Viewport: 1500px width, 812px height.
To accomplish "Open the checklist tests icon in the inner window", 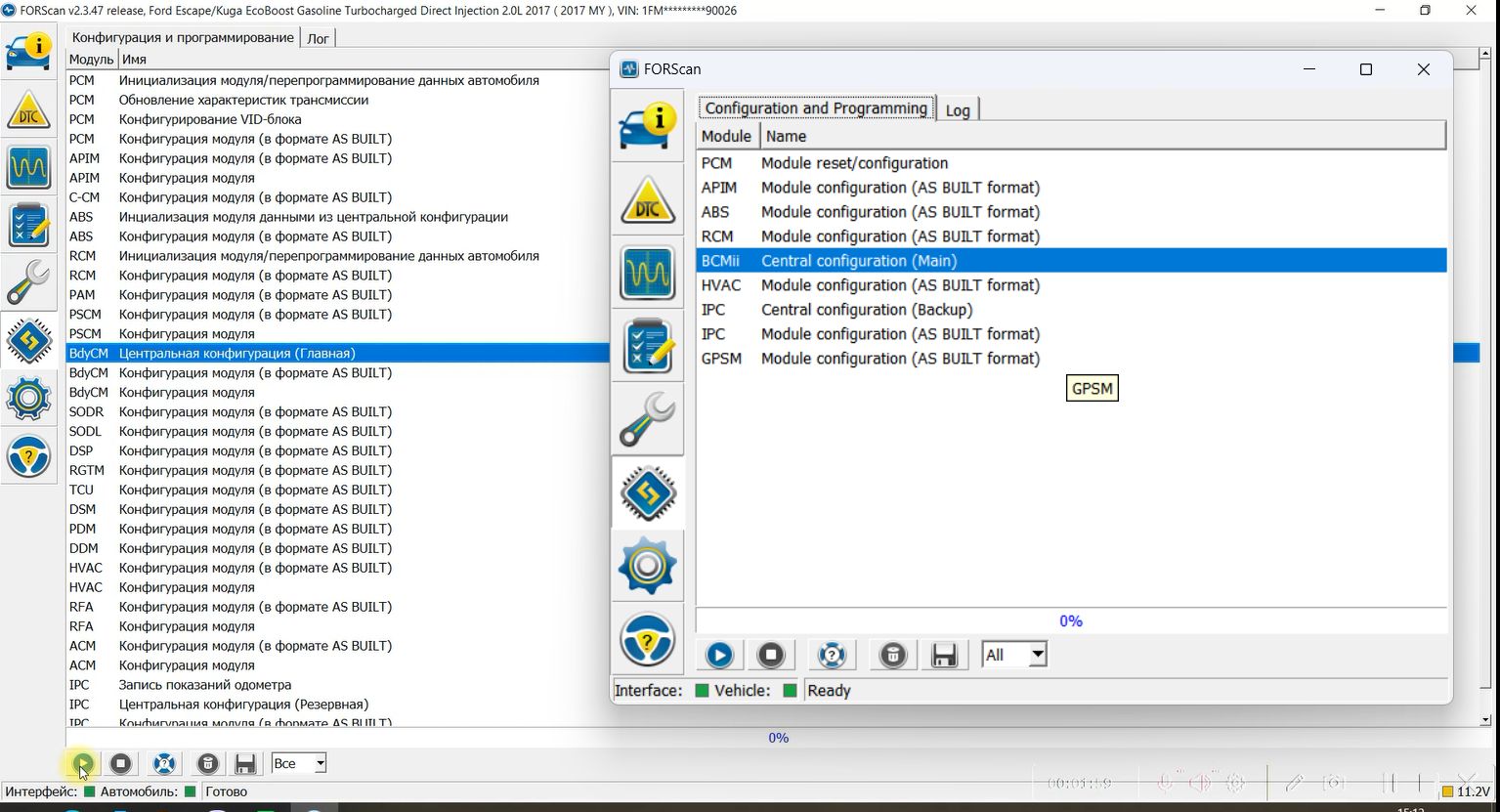I will click(647, 347).
